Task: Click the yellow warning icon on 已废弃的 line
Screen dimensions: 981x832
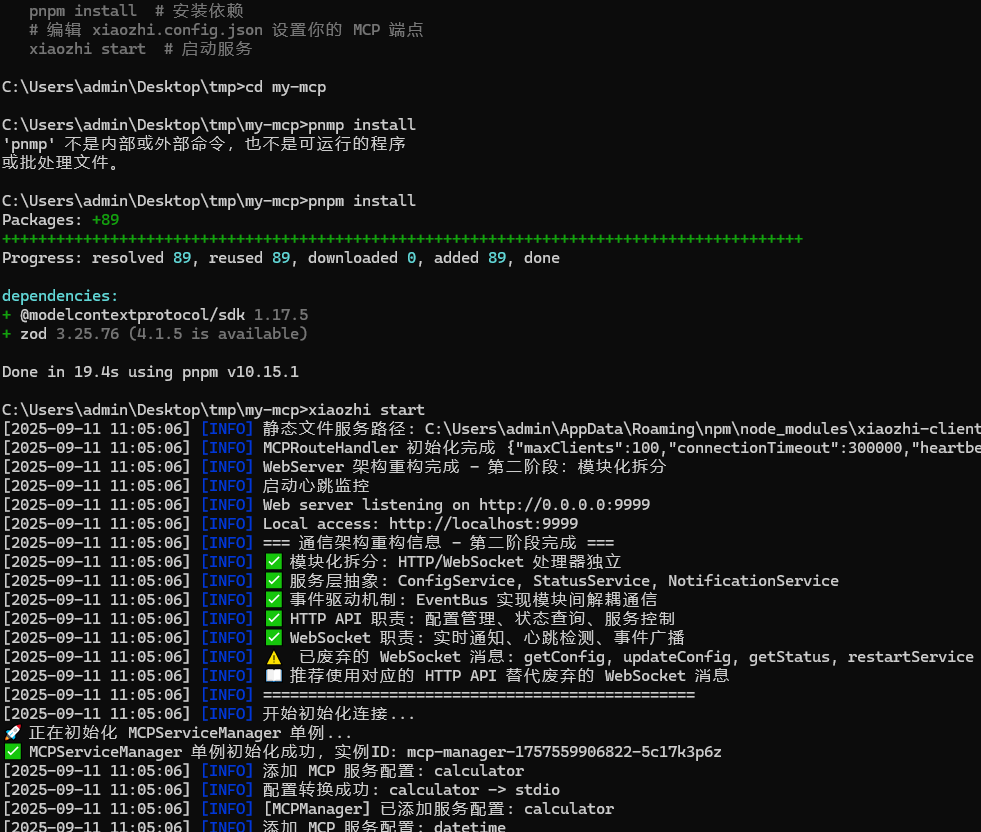Action: click(x=273, y=657)
